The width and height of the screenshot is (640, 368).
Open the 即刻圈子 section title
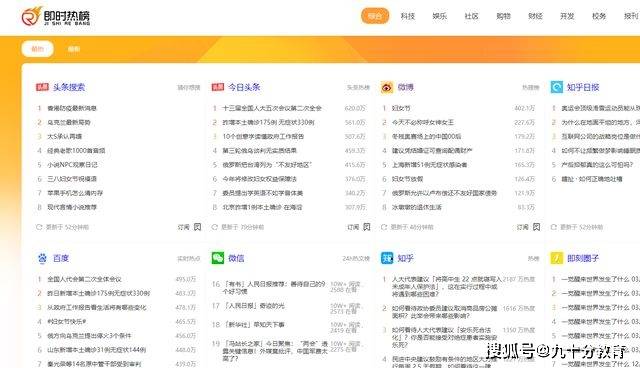click(583, 258)
